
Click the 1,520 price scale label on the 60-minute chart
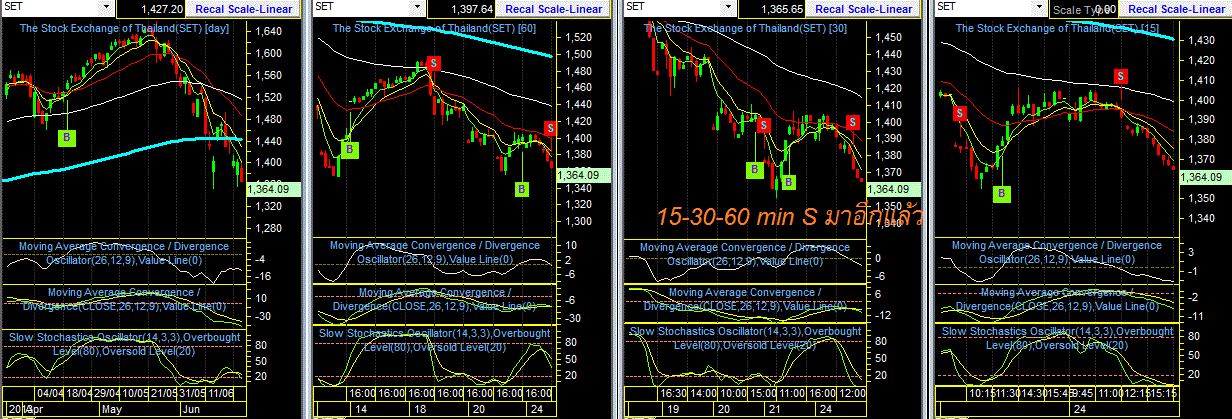coord(577,37)
